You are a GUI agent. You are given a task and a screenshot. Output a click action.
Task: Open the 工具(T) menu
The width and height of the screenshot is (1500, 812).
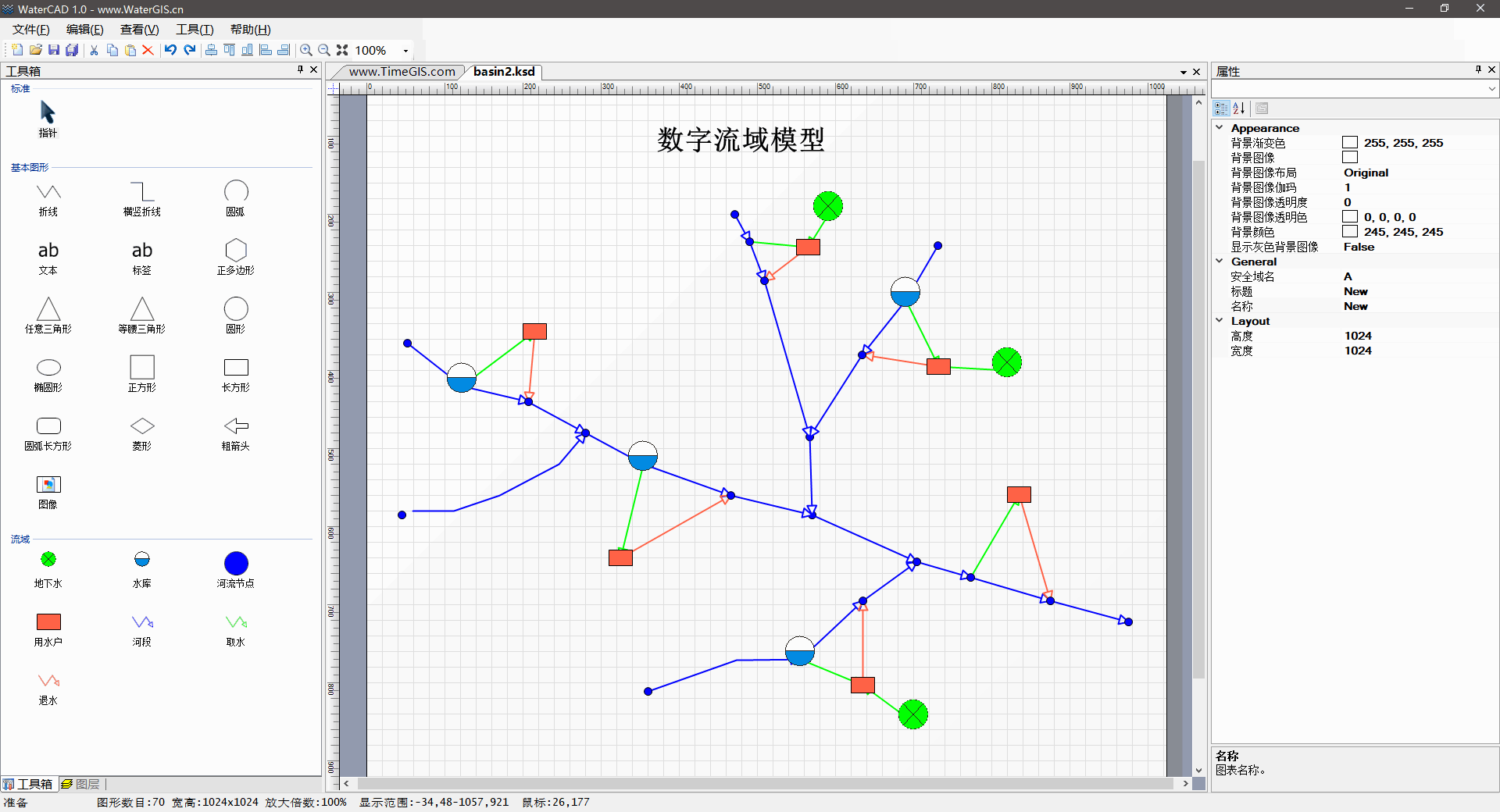(195, 30)
